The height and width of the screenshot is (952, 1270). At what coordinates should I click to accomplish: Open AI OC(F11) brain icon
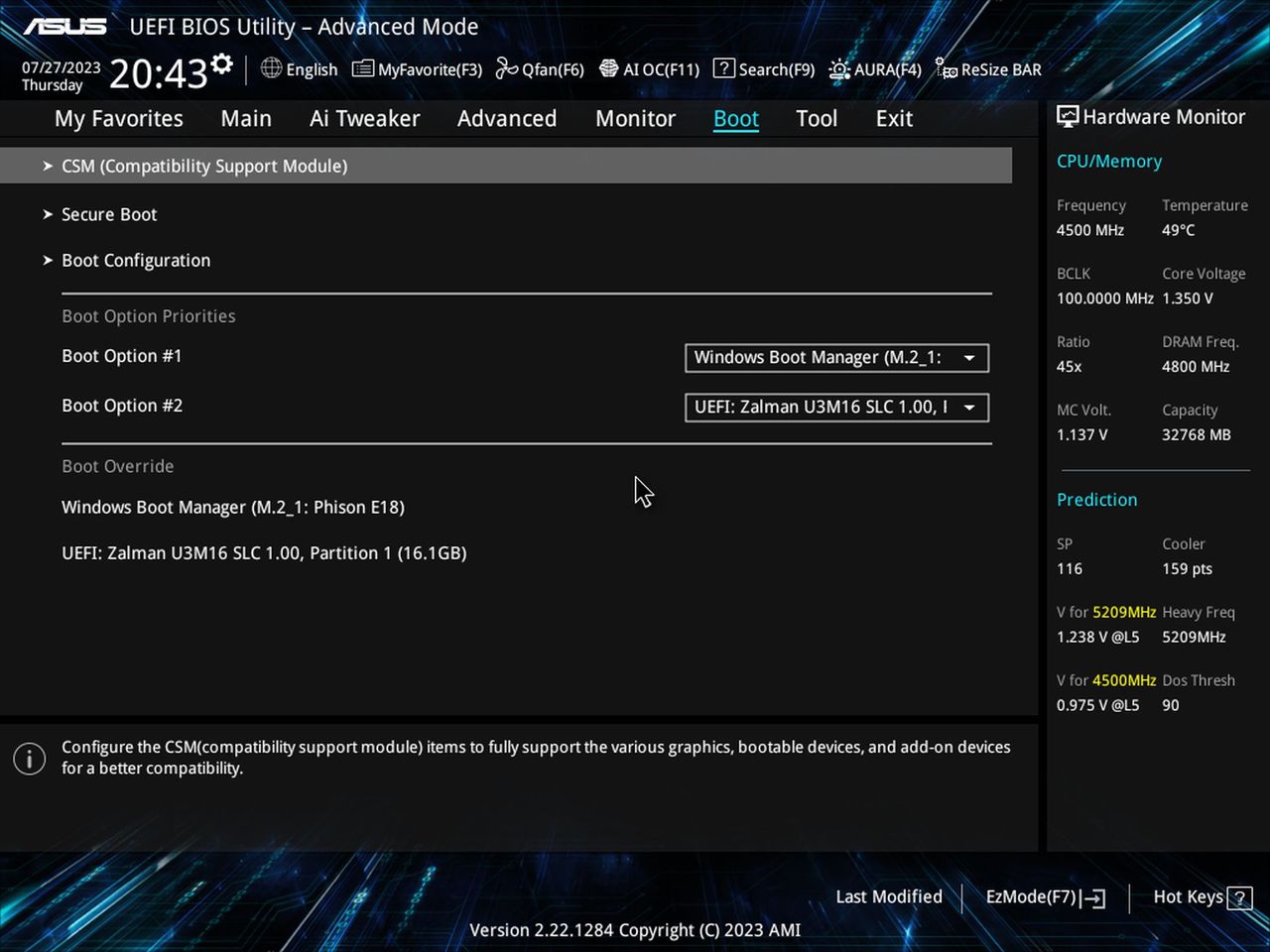(609, 68)
